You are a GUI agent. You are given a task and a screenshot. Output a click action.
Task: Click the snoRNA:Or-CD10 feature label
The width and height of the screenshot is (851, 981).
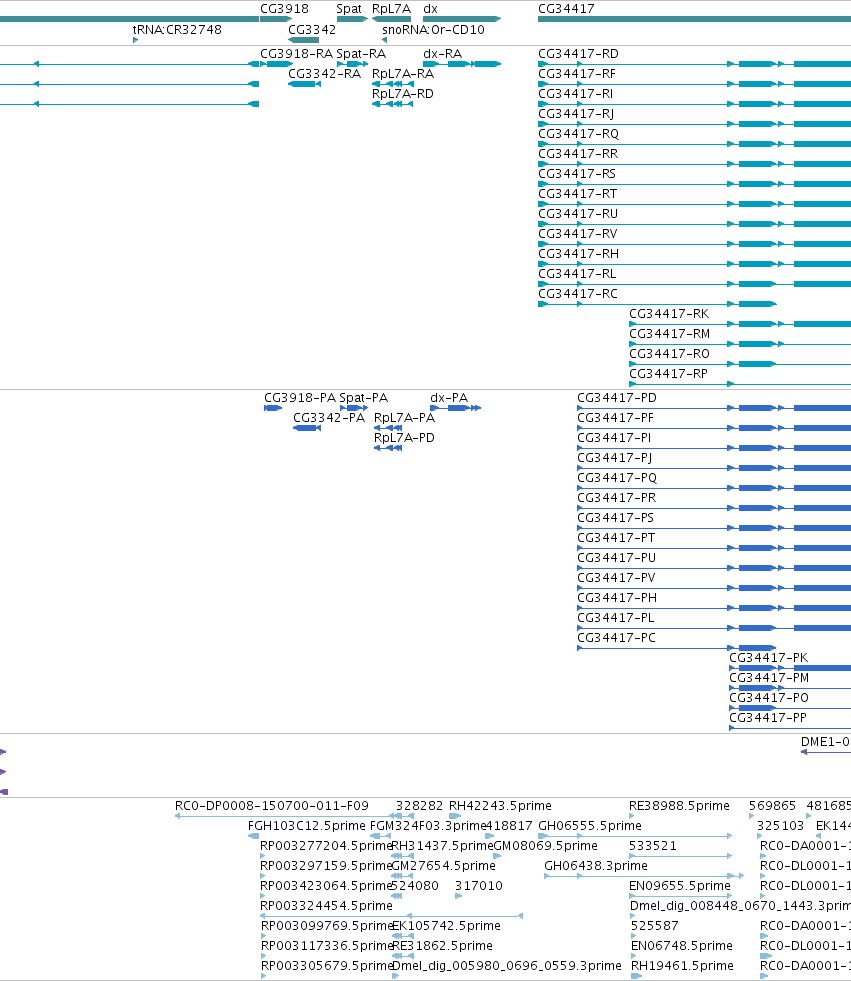[433, 29]
